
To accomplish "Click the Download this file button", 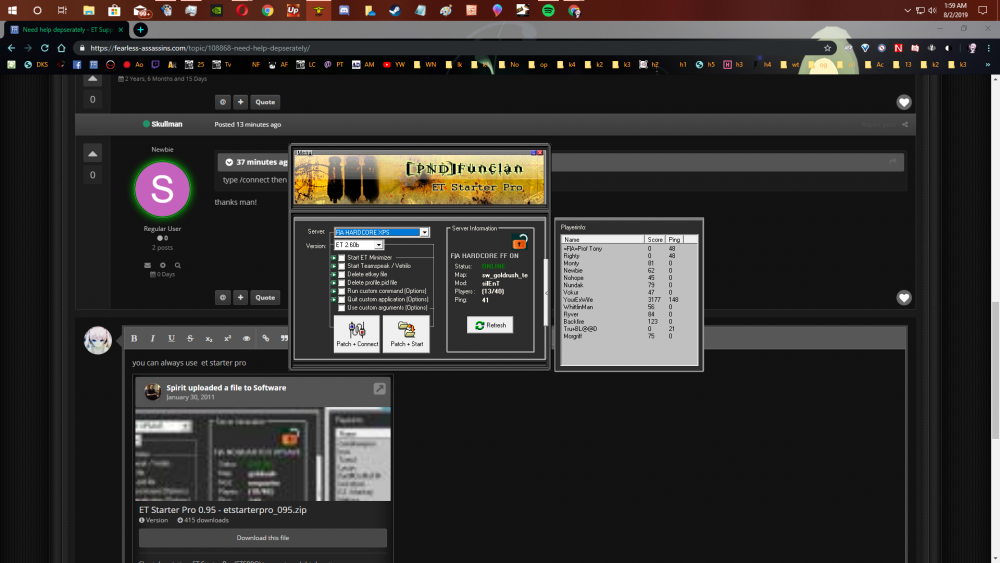I will 263,537.
